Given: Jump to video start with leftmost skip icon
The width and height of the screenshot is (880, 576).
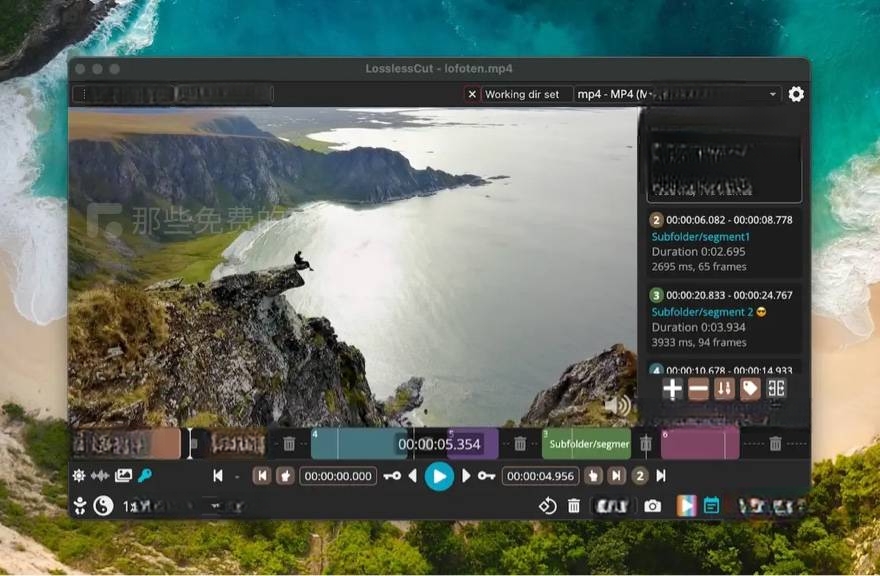Looking at the screenshot, I should pyautogui.click(x=218, y=476).
